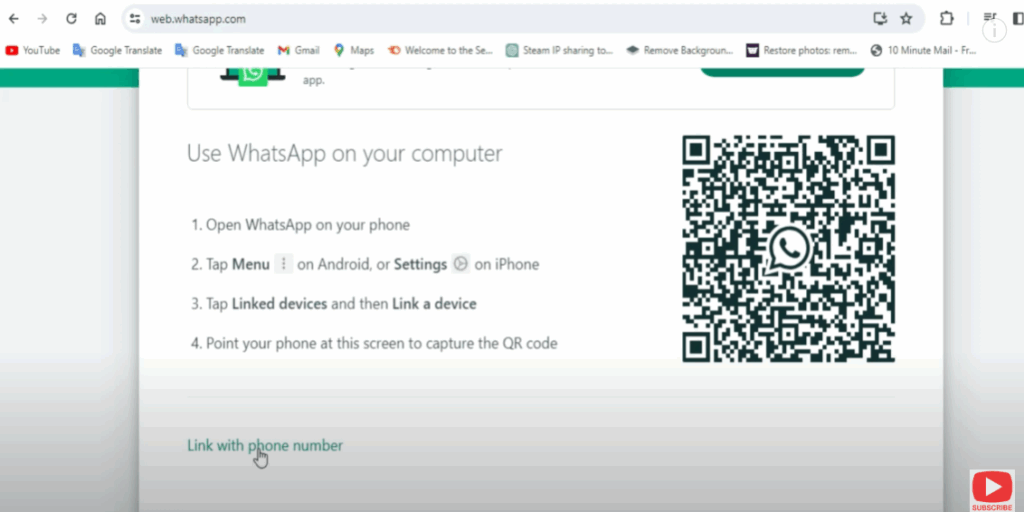This screenshot has height=512, width=1024.
Task: Click '1. Open WhatsApp on your phone' text
Action: click(300, 225)
